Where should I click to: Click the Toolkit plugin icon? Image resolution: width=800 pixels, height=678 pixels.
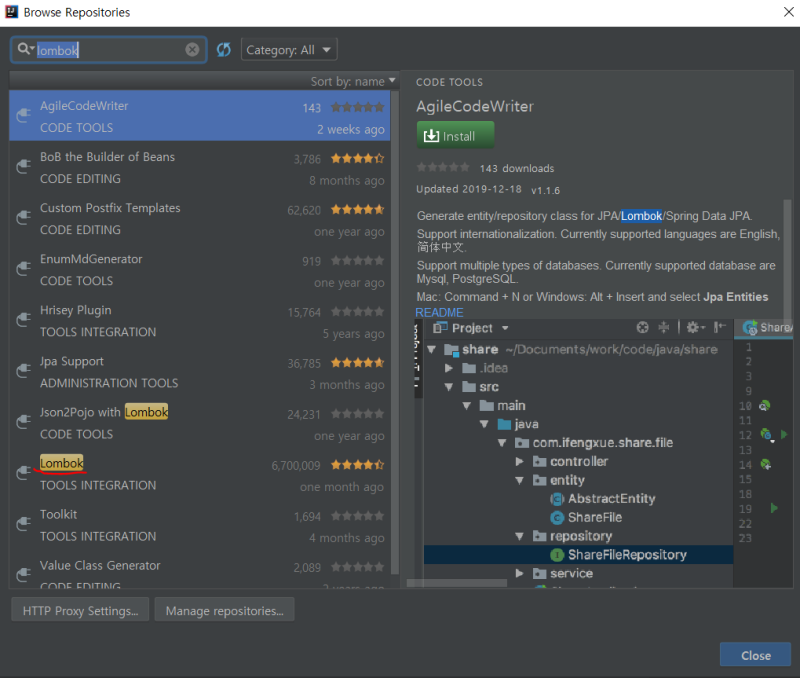click(x=23, y=523)
